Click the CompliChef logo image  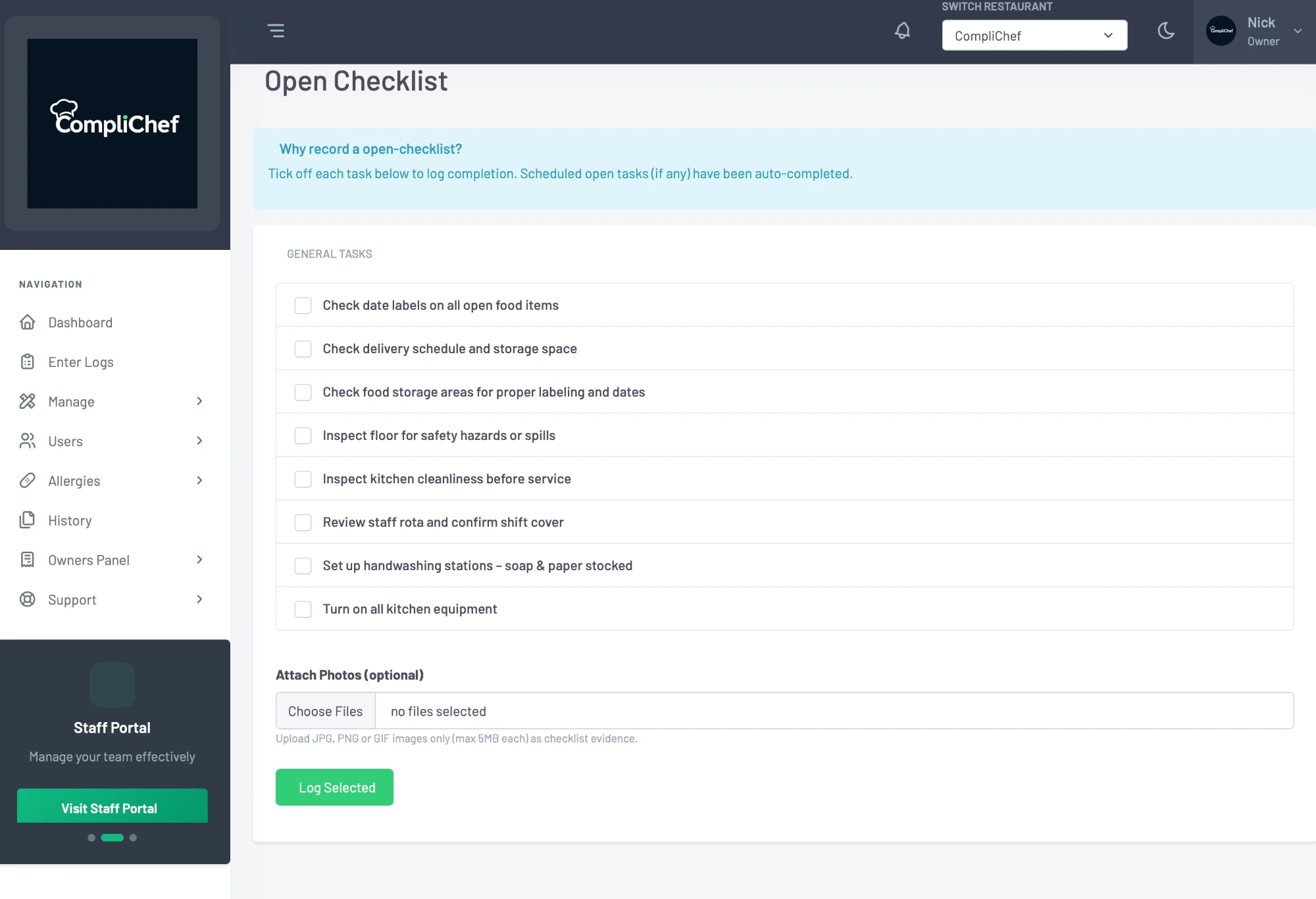tap(113, 124)
